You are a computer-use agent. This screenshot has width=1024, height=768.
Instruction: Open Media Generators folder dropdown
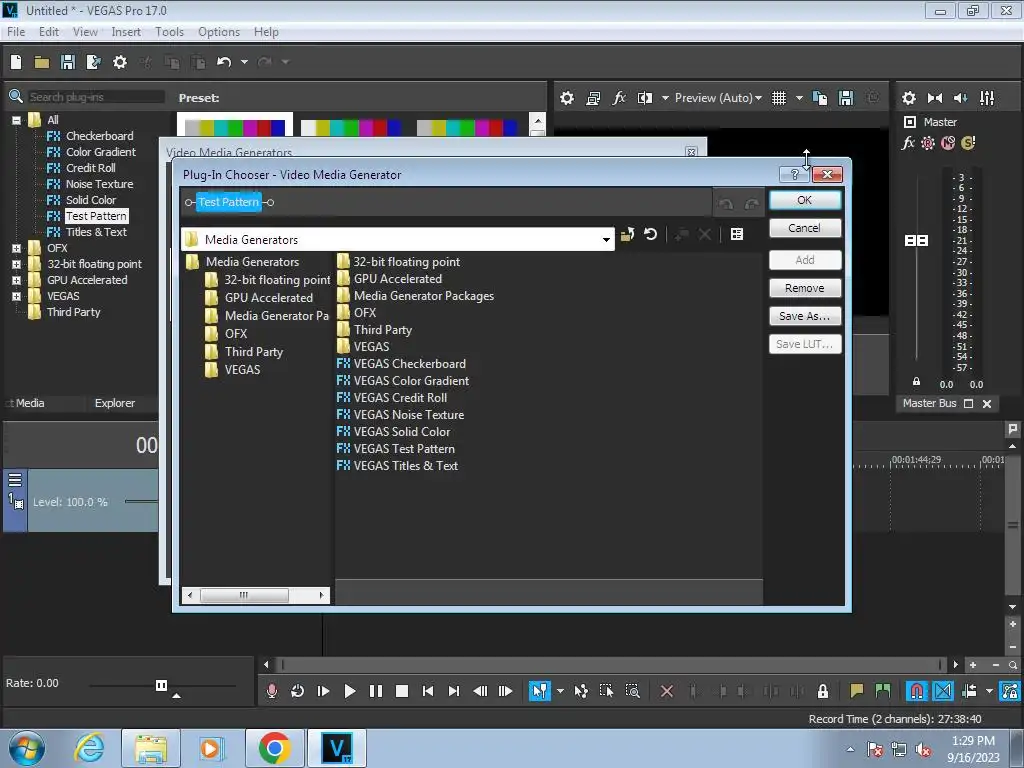click(606, 240)
